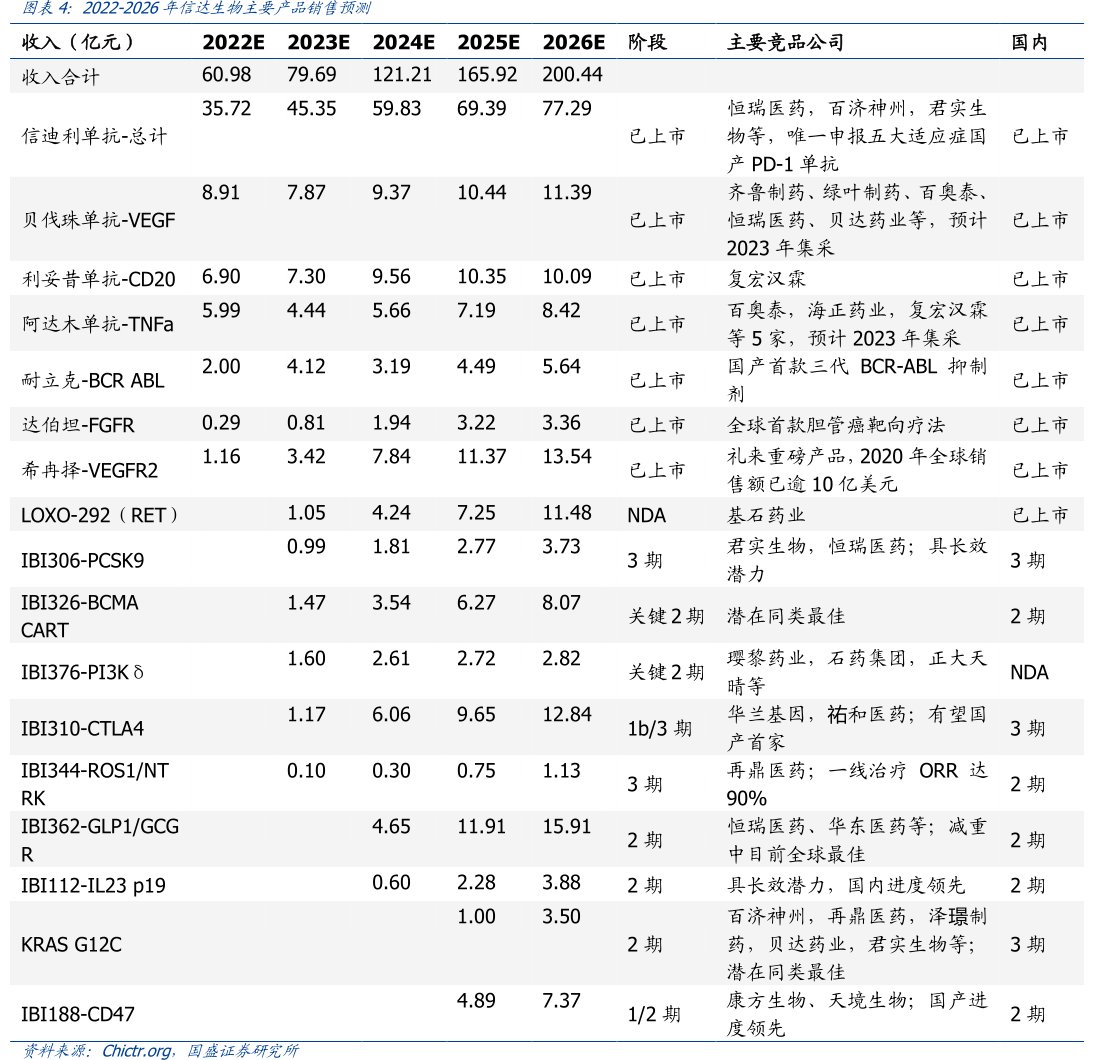This screenshot has height=1060, width=1104.
Task: Click the 'IBI188-CD47' row label
Action: [77, 1014]
